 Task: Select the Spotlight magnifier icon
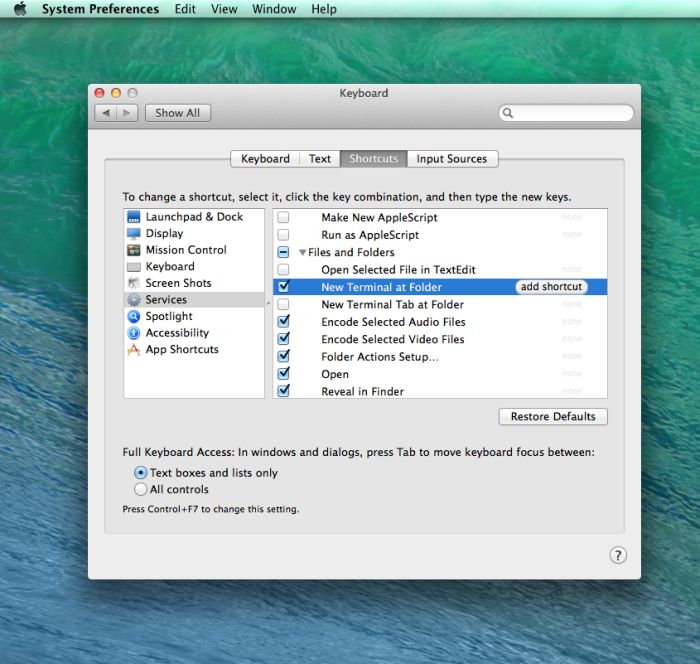133,316
